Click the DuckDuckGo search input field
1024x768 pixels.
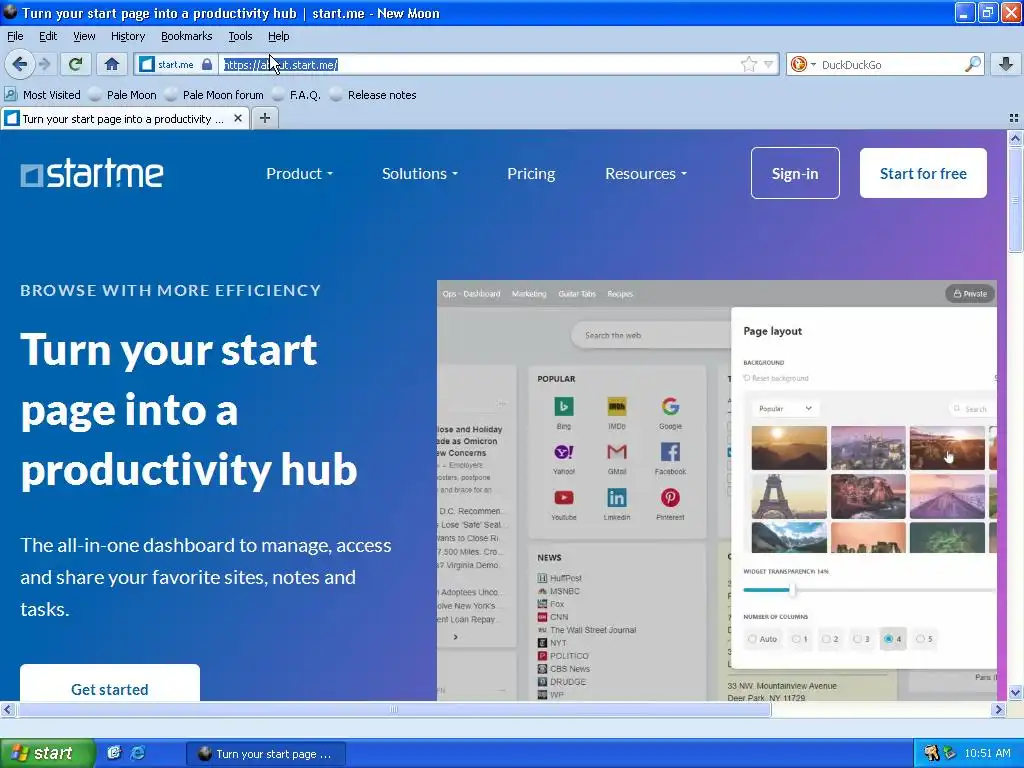tap(891, 64)
